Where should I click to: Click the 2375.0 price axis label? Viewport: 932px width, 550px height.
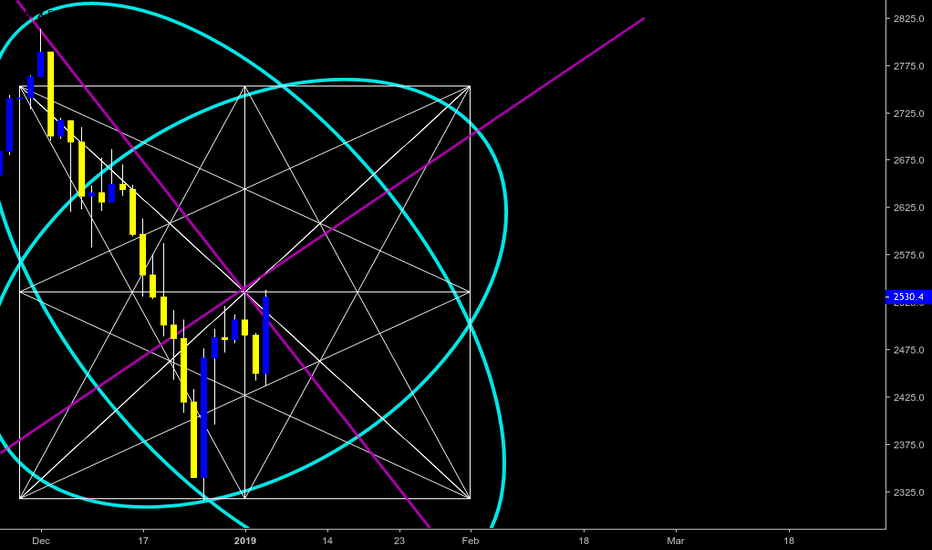[909, 445]
